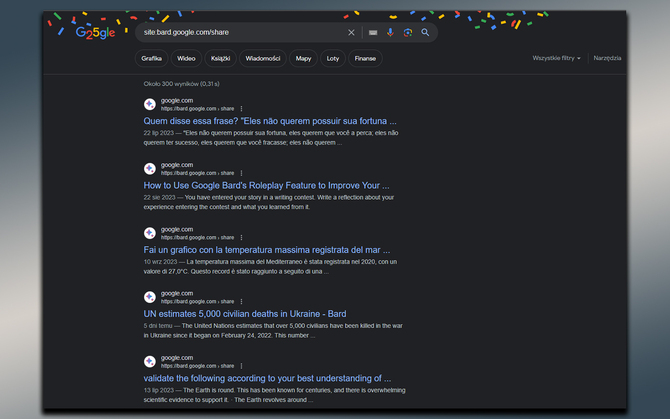
Task: Click google.com site name above Roleplay result
Action: 177,165
